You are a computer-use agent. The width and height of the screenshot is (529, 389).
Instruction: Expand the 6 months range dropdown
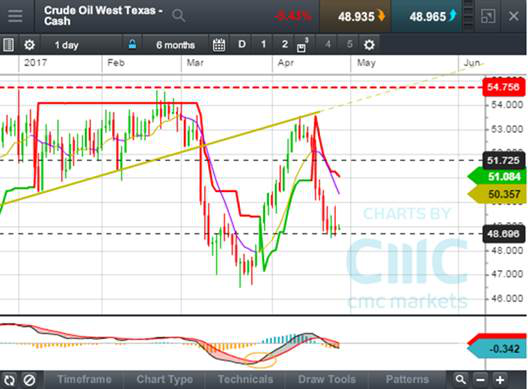coord(175,45)
